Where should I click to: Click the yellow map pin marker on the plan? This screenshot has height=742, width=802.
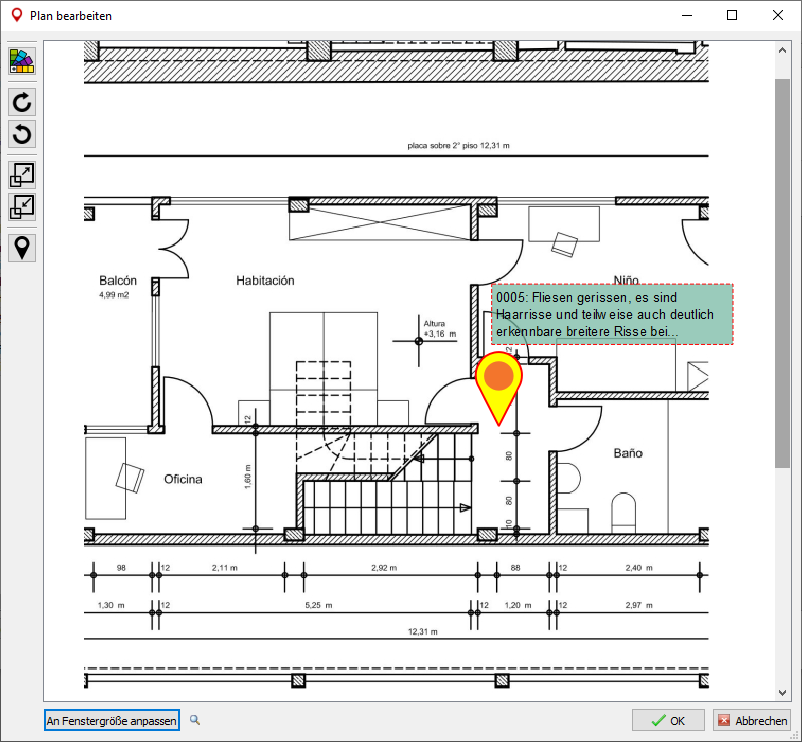[498, 380]
